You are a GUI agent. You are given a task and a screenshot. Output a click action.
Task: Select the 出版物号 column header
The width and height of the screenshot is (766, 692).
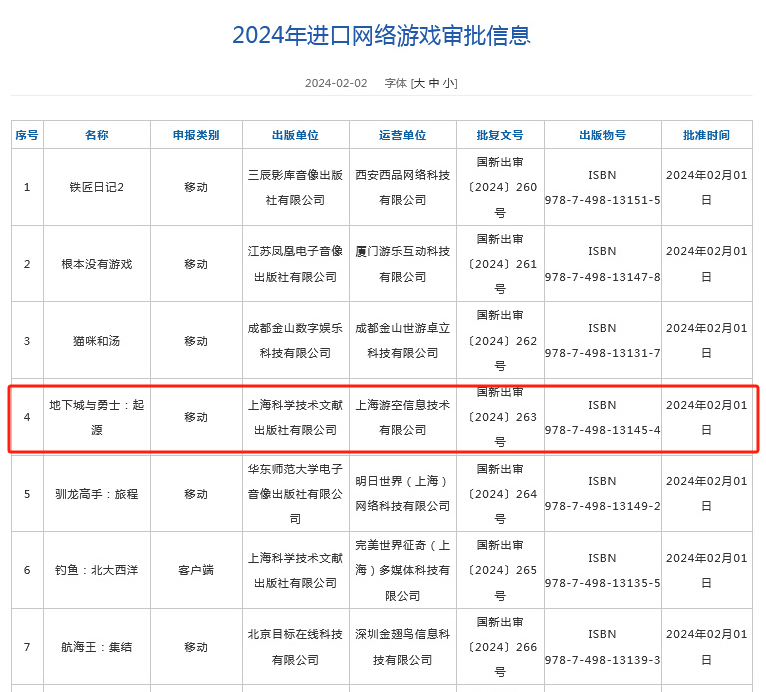(x=602, y=135)
